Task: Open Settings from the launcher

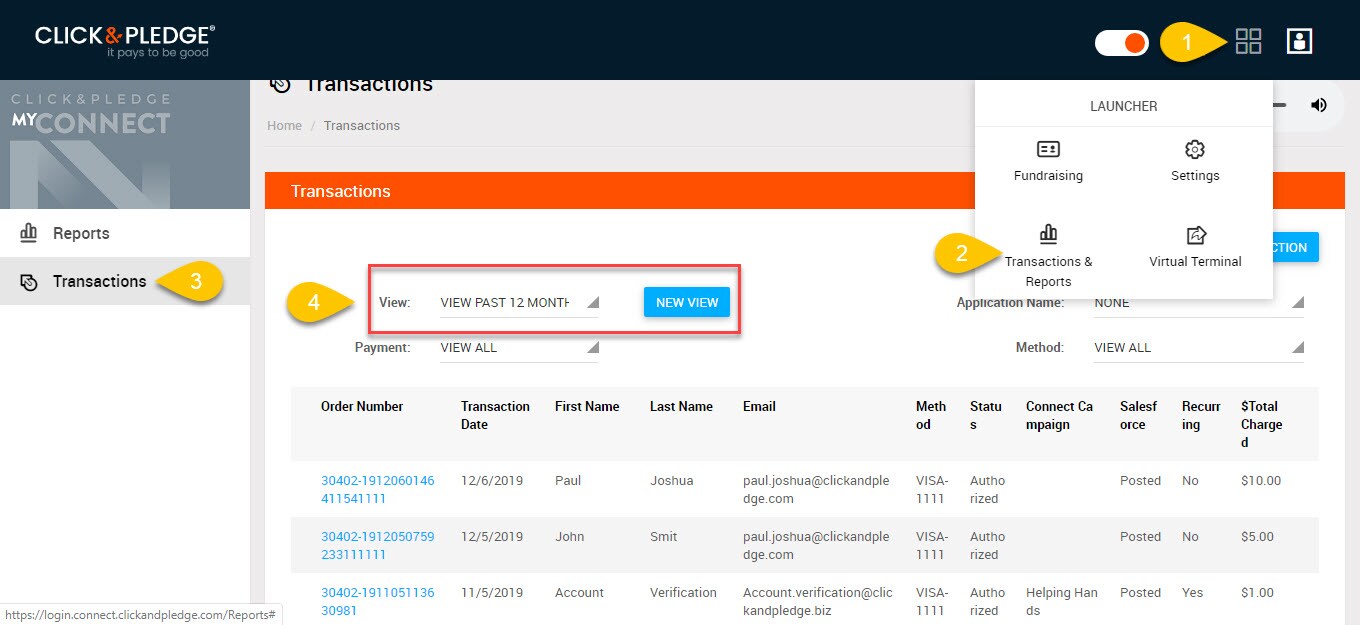Action: pyautogui.click(x=1195, y=161)
